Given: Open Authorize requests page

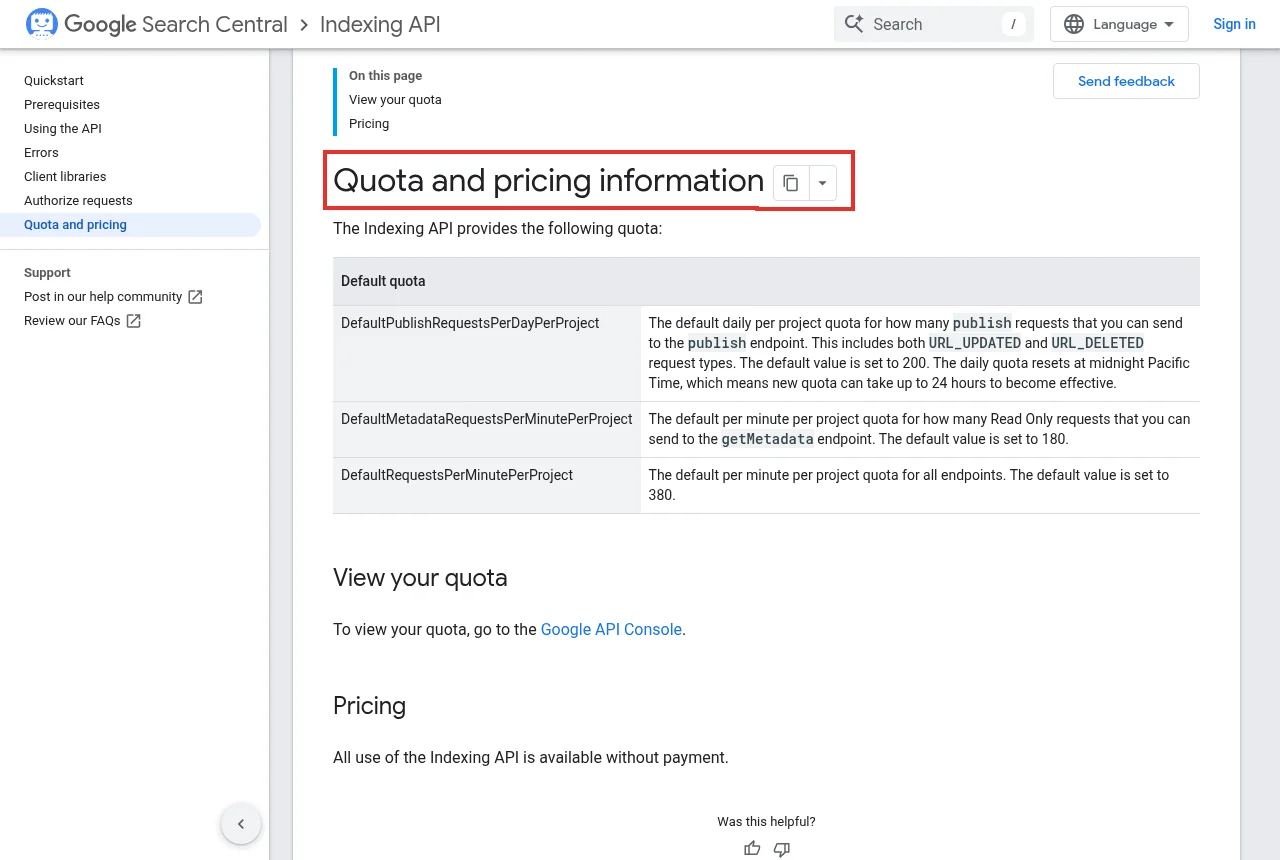Looking at the screenshot, I should [x=78, y=201].
